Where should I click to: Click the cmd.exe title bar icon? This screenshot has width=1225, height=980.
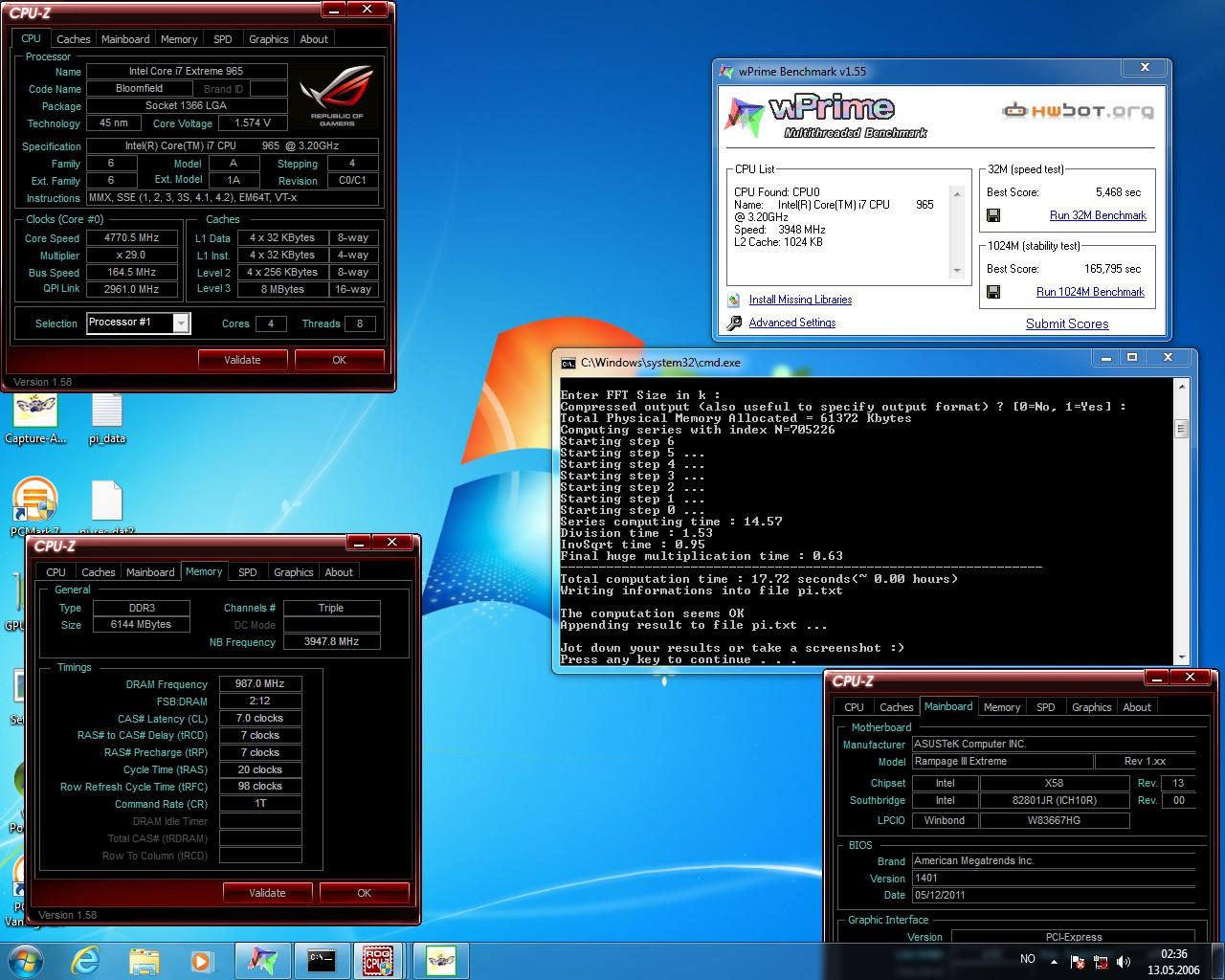pos(568,363)
